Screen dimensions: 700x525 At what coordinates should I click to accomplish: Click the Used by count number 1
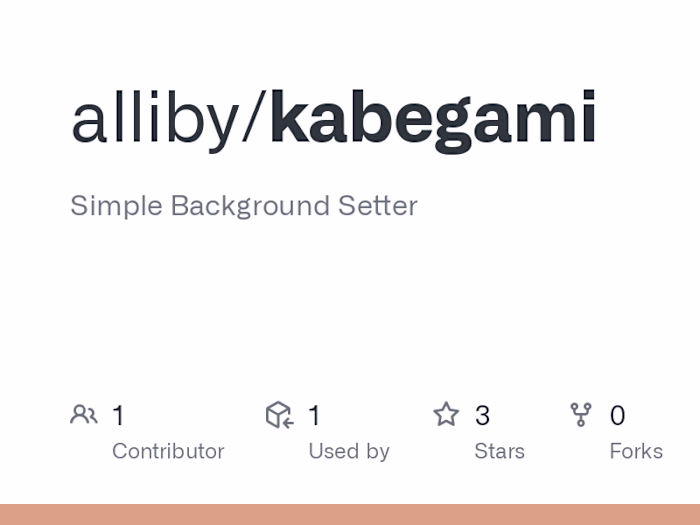tap(314, 415)
